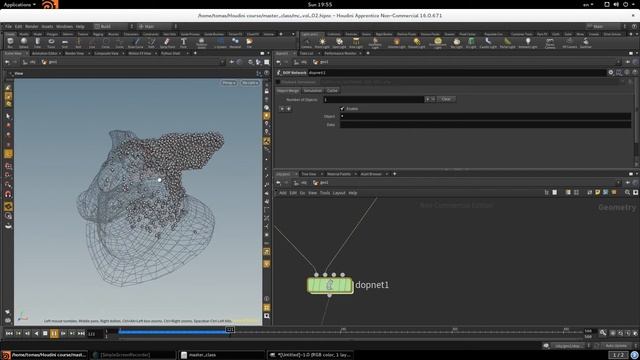Click the parameter gear settings icon
640x360 pixels.
(611, 72)
